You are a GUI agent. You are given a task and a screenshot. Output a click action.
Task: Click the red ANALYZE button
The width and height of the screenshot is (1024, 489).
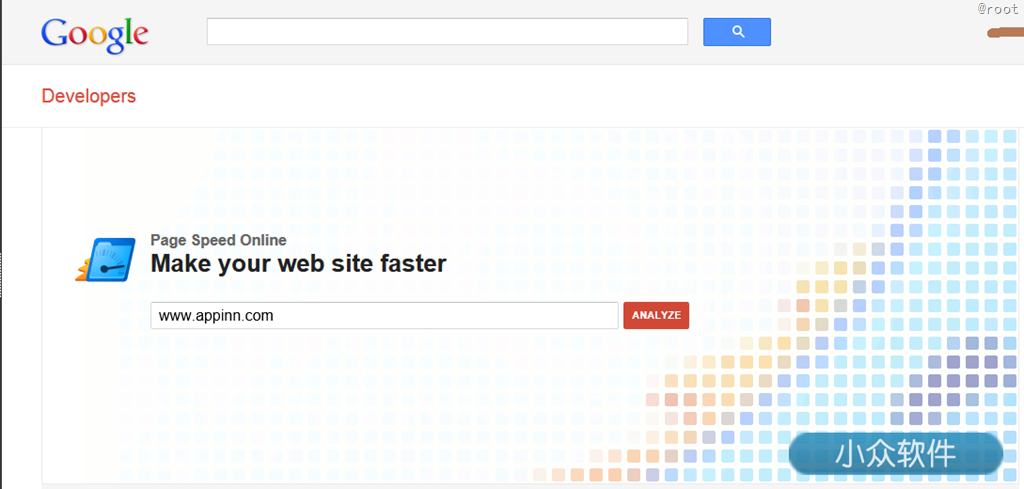[656, 315]
